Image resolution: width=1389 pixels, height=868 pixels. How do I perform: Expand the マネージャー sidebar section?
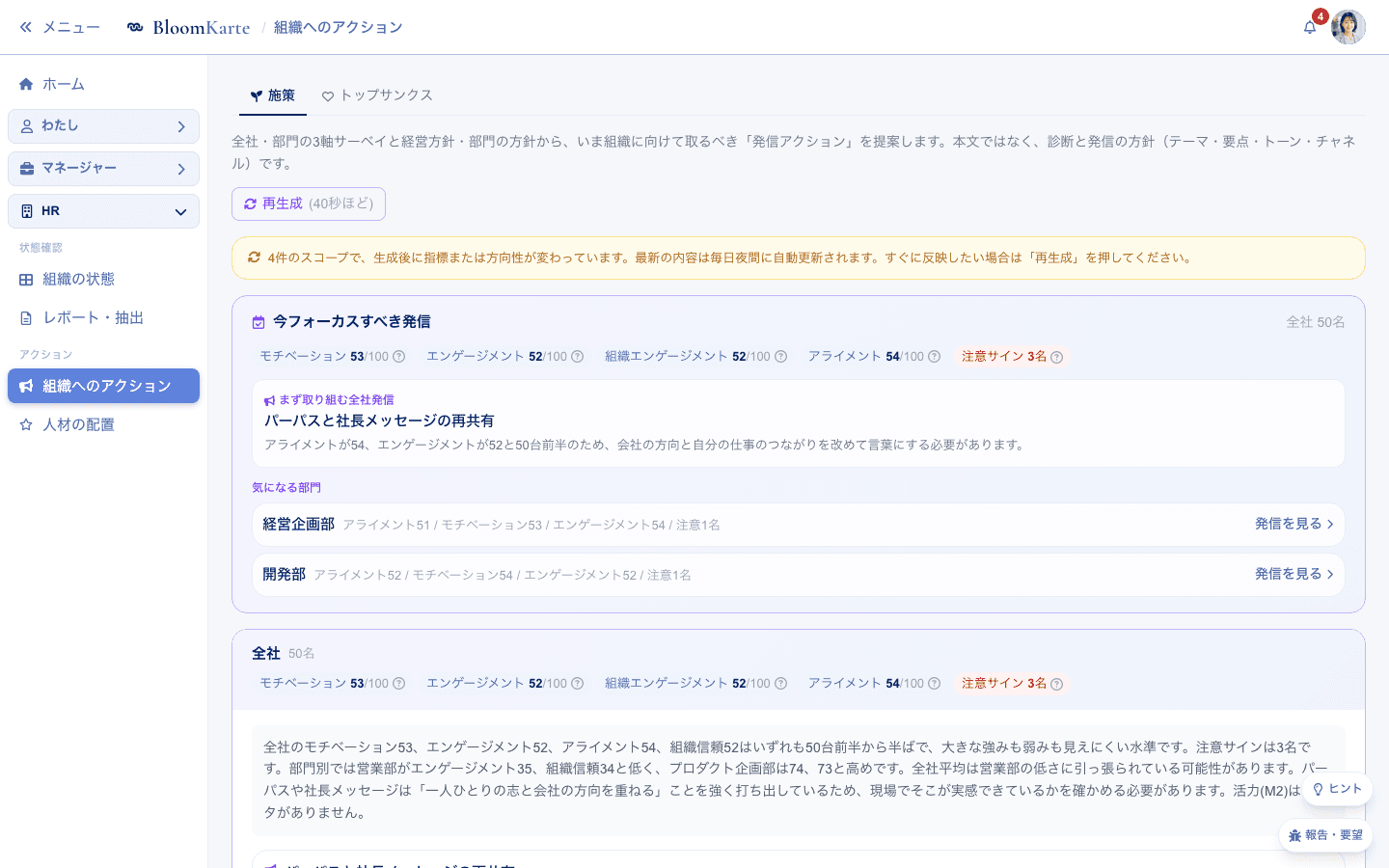(103, 169)
